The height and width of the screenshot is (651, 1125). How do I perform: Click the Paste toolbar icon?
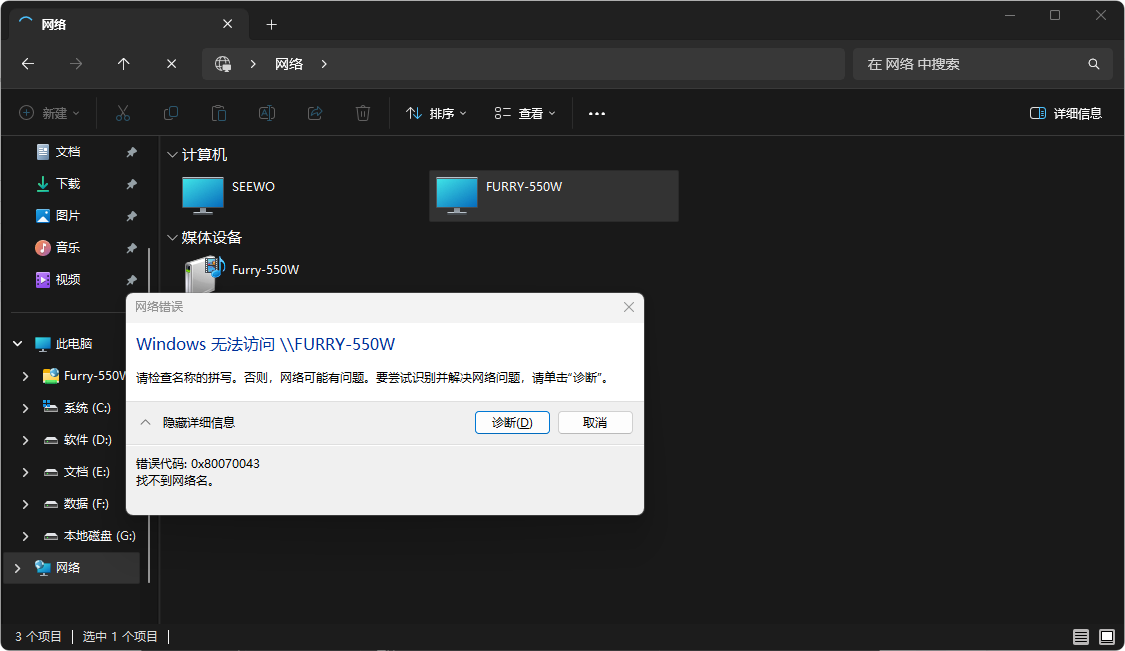219,113
